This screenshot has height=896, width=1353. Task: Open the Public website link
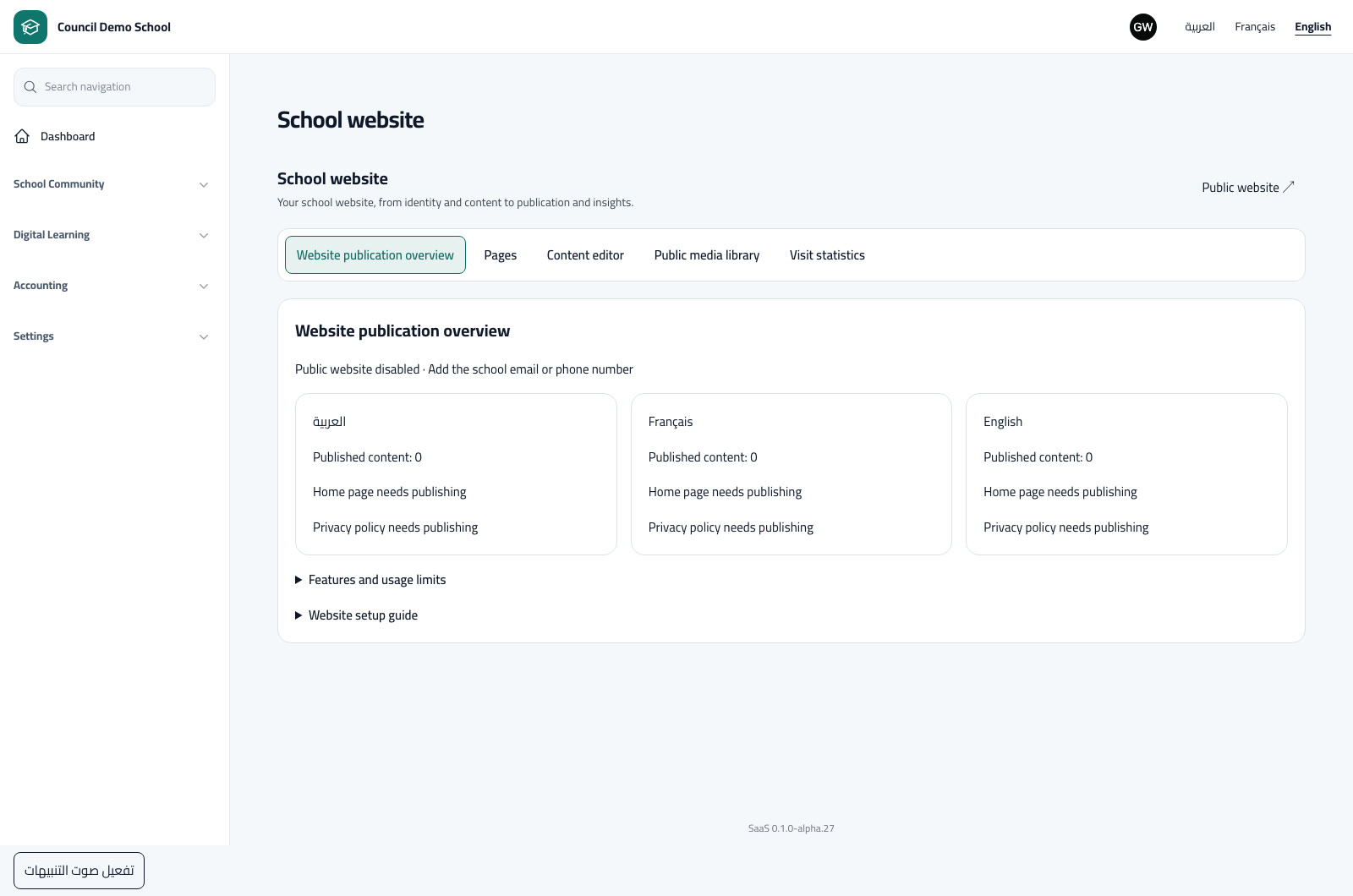1248,188
